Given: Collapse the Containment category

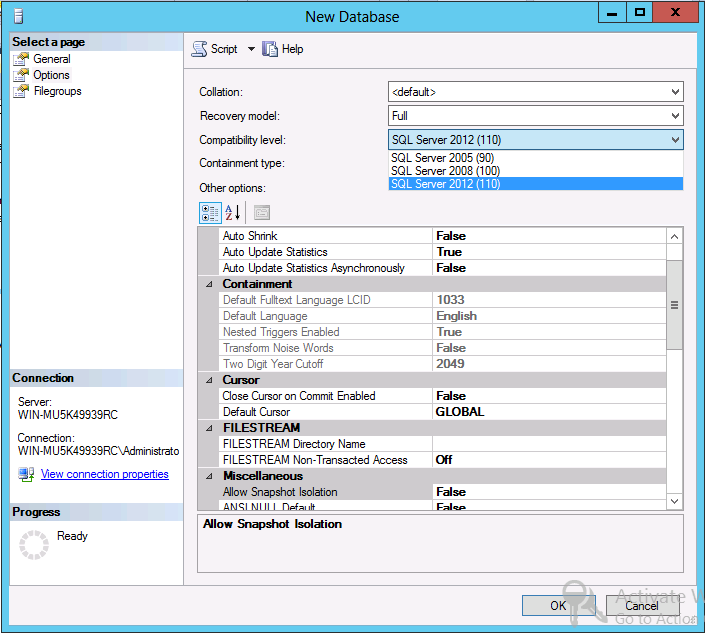Looking at the screenshot, I should [209, 284].
